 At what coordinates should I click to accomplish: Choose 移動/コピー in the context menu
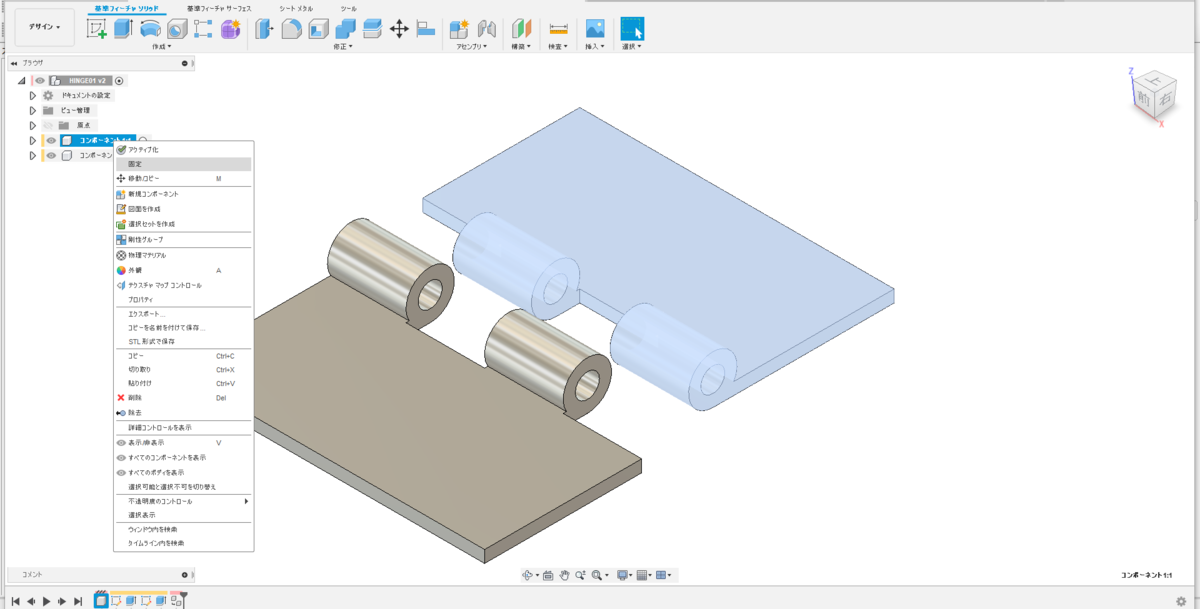[183, 178]
